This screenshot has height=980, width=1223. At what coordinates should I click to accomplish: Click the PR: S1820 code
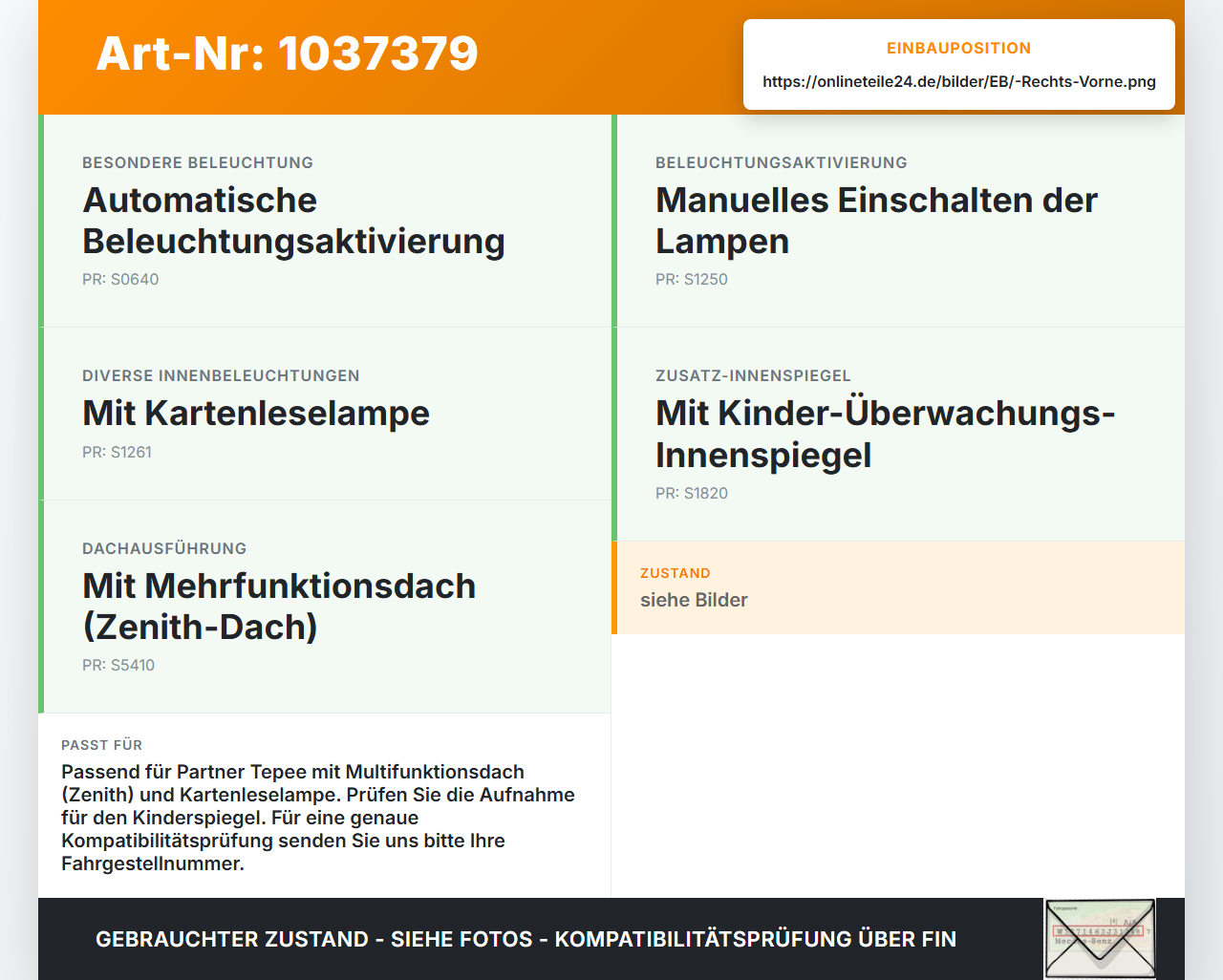(692, 494)
